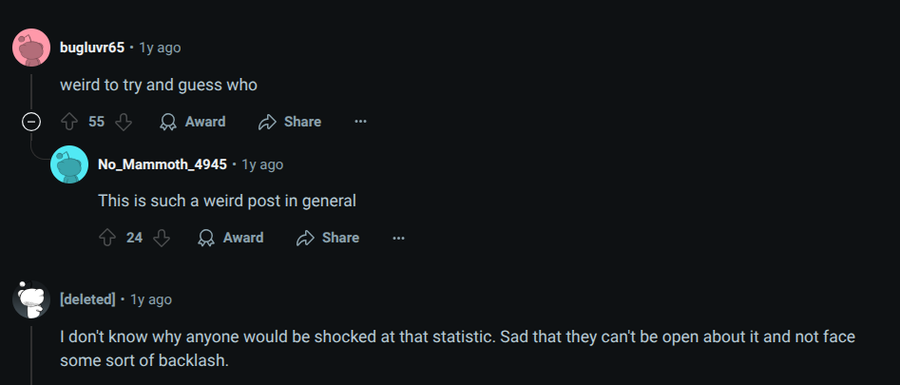Share bugluvr65's comment
This screenshot has width=900, height=385.
290,122
